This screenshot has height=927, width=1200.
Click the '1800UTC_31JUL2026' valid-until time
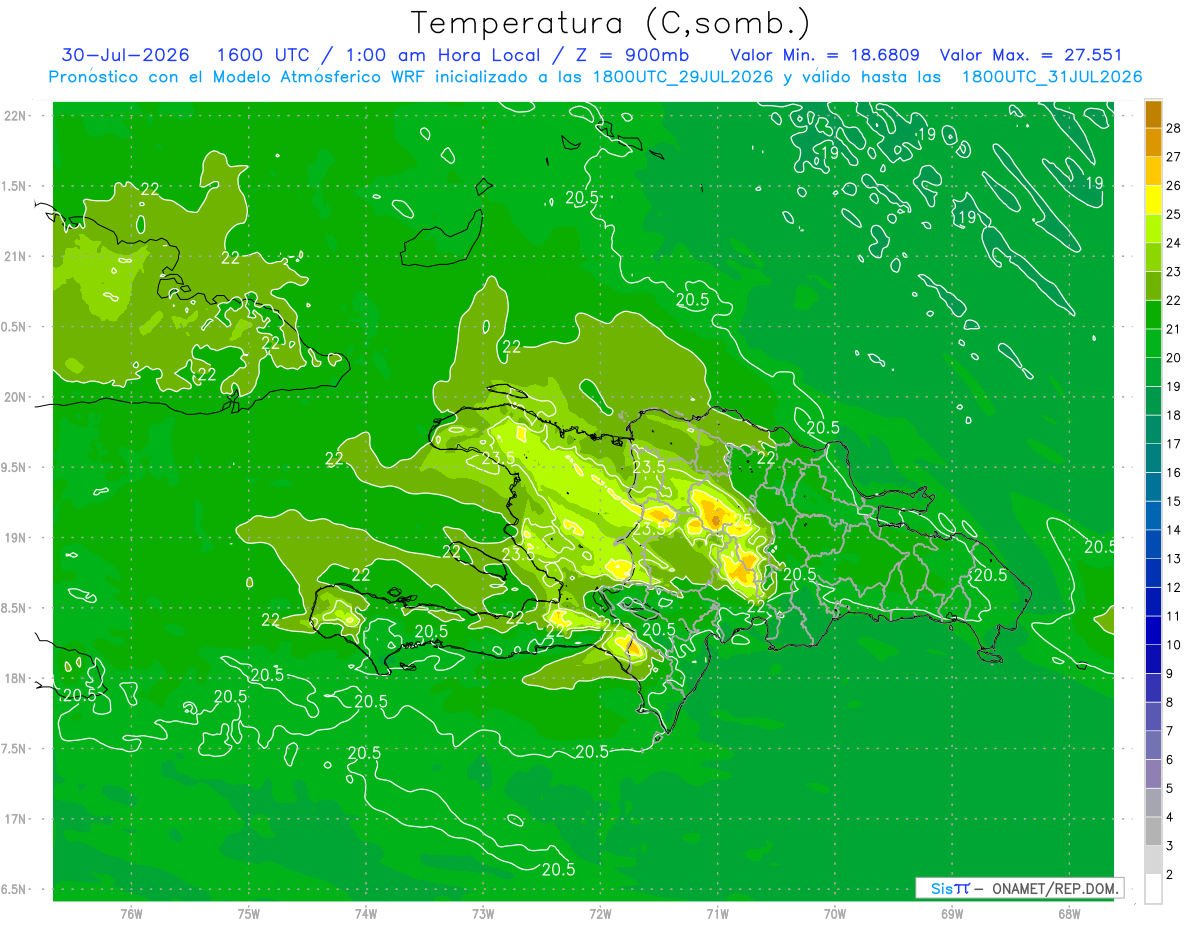(x=1052, y=77)
